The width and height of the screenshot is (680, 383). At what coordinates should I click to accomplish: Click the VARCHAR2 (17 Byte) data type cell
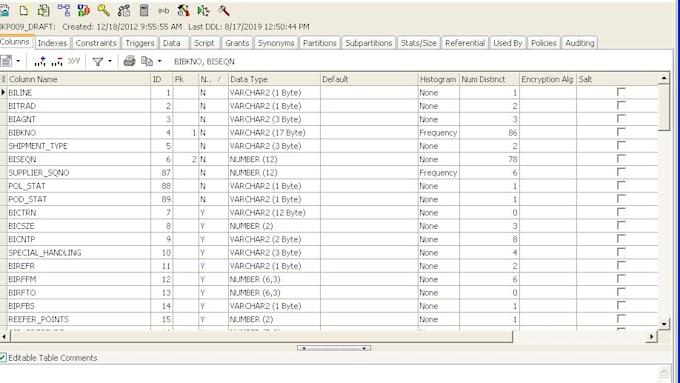[x=274, y=132]
